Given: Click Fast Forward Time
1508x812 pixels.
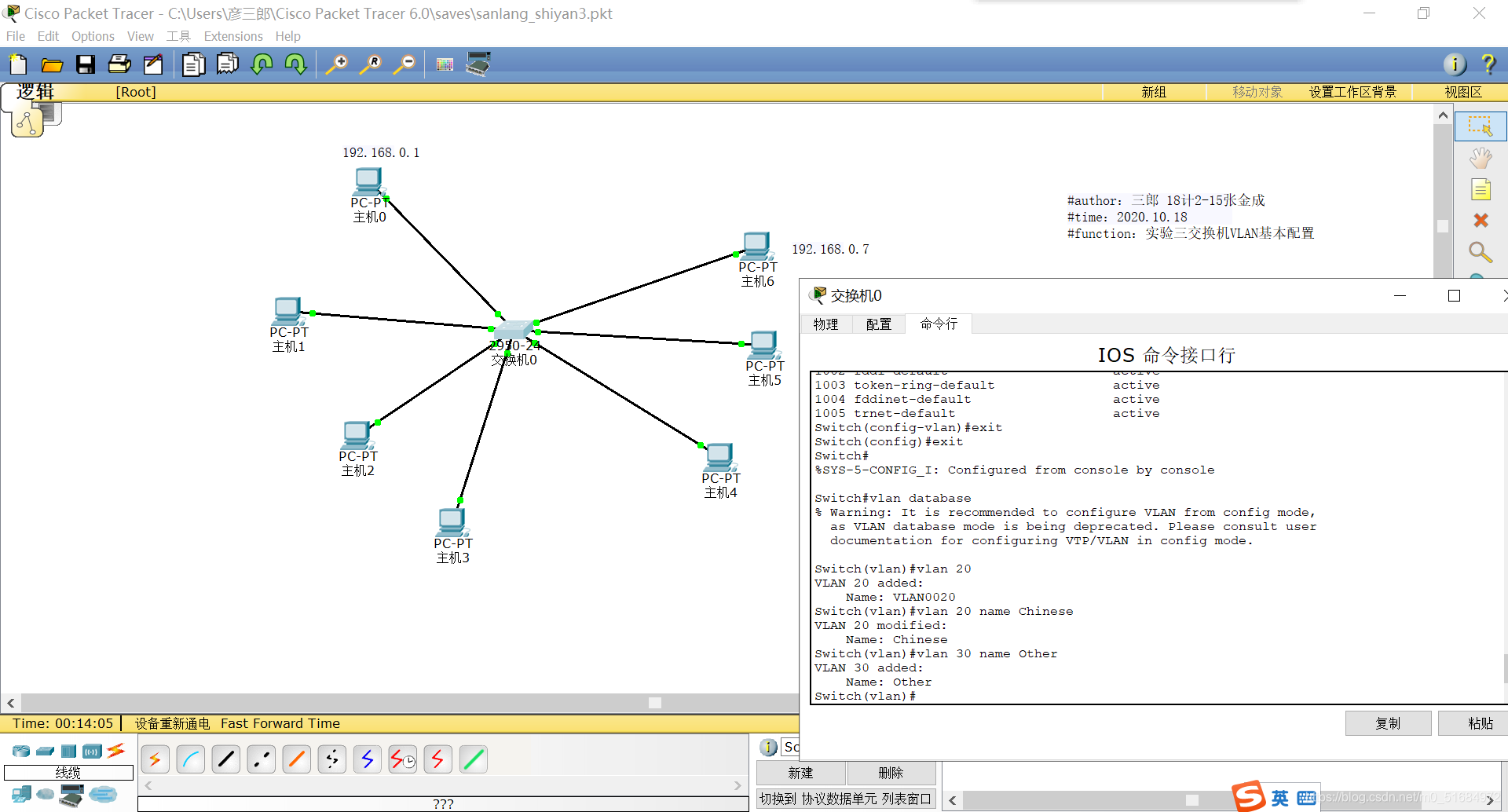Looking at the screenshot, I should (x=280, y=723).
